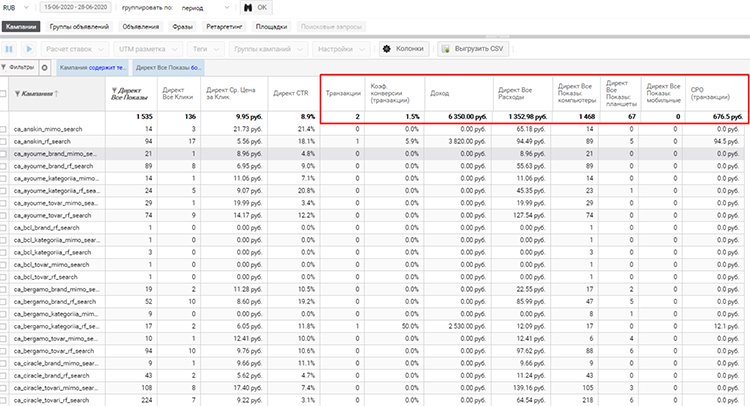The height and width of the screenshot is (406, 750).
Task: Check the ca_bergamo_tovar_rf_search row checkbox
Action: pyautogui.click(x=3, y=351)
